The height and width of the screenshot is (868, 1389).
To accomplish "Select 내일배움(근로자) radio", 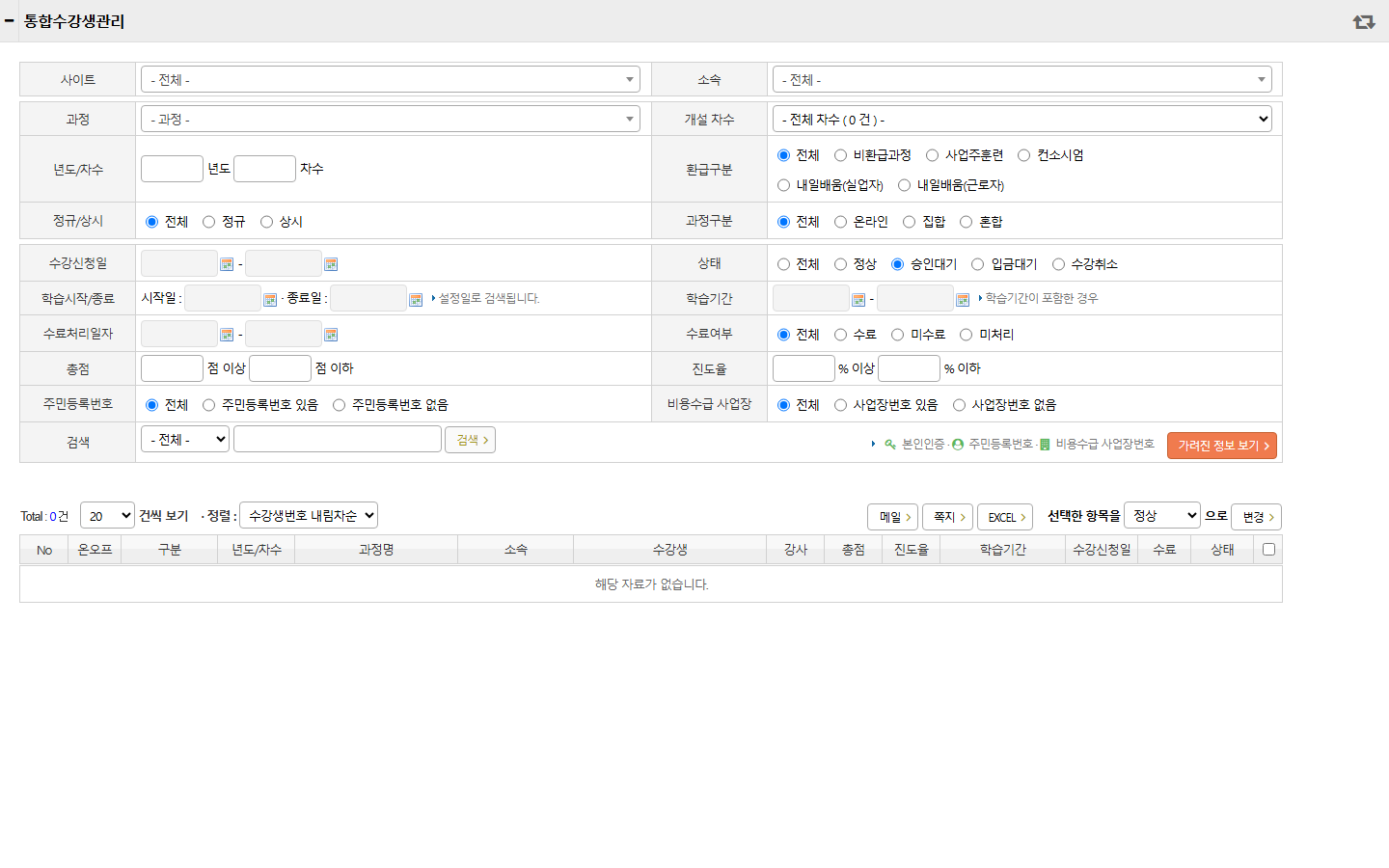I will click(904, 185).
